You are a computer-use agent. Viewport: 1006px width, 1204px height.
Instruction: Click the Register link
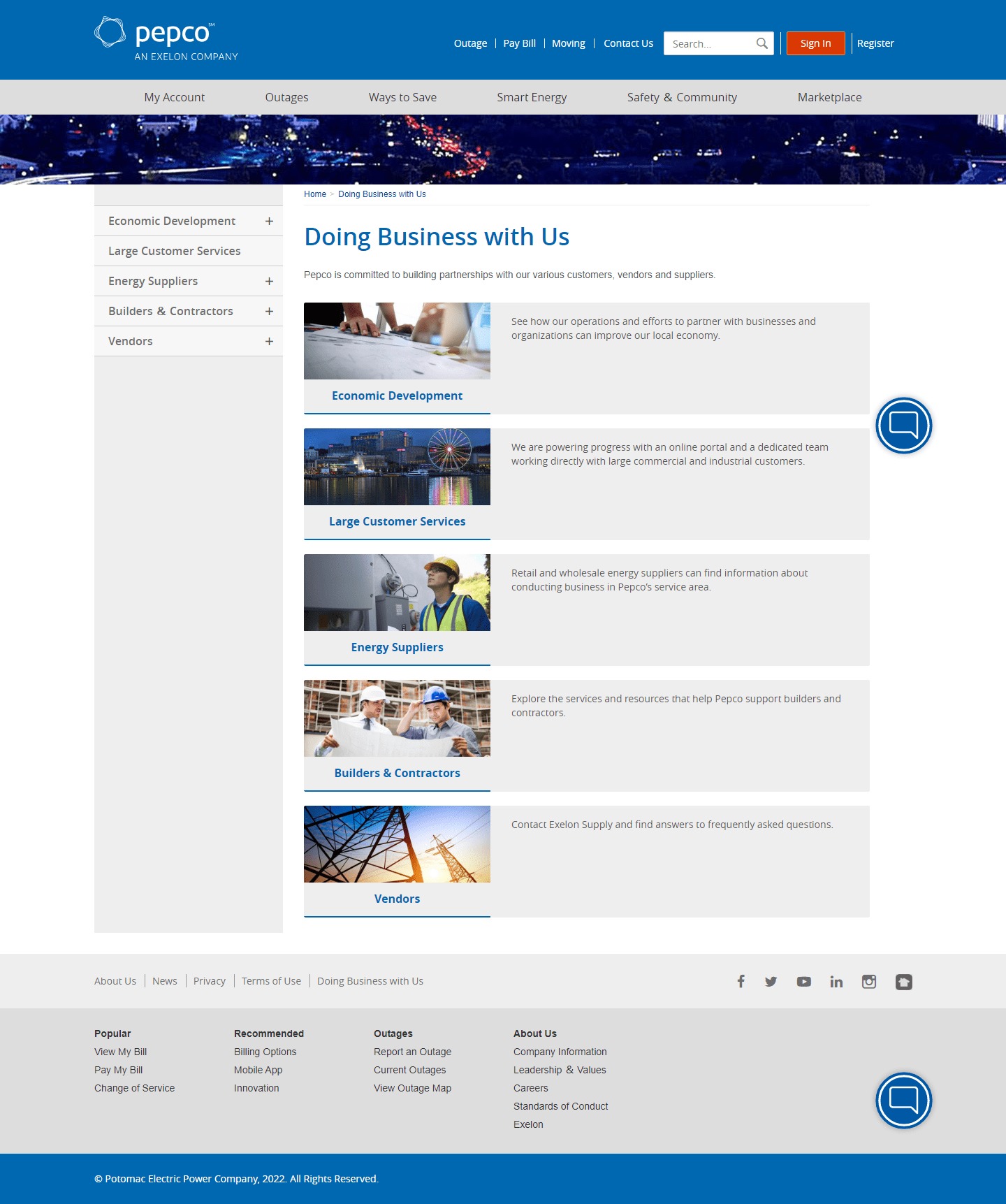click(x=875, y=43)
